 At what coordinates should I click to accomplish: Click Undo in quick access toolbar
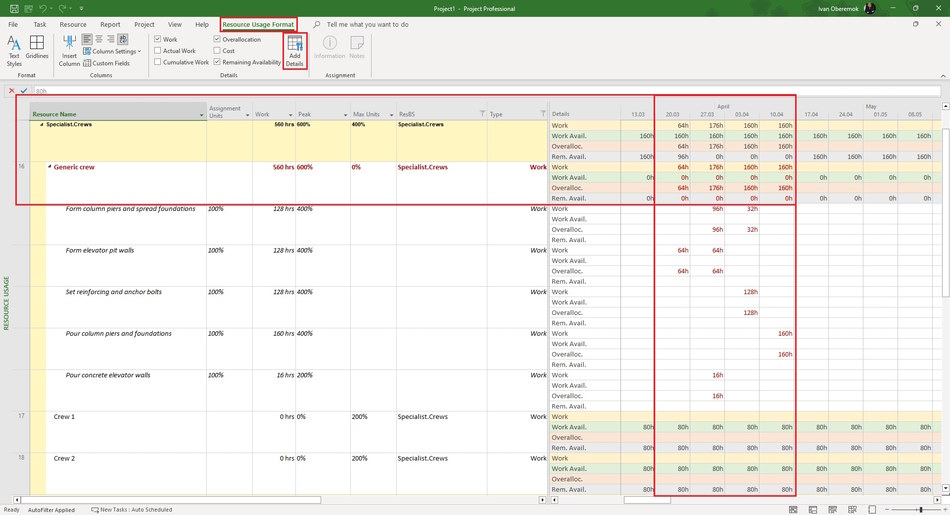42,8
